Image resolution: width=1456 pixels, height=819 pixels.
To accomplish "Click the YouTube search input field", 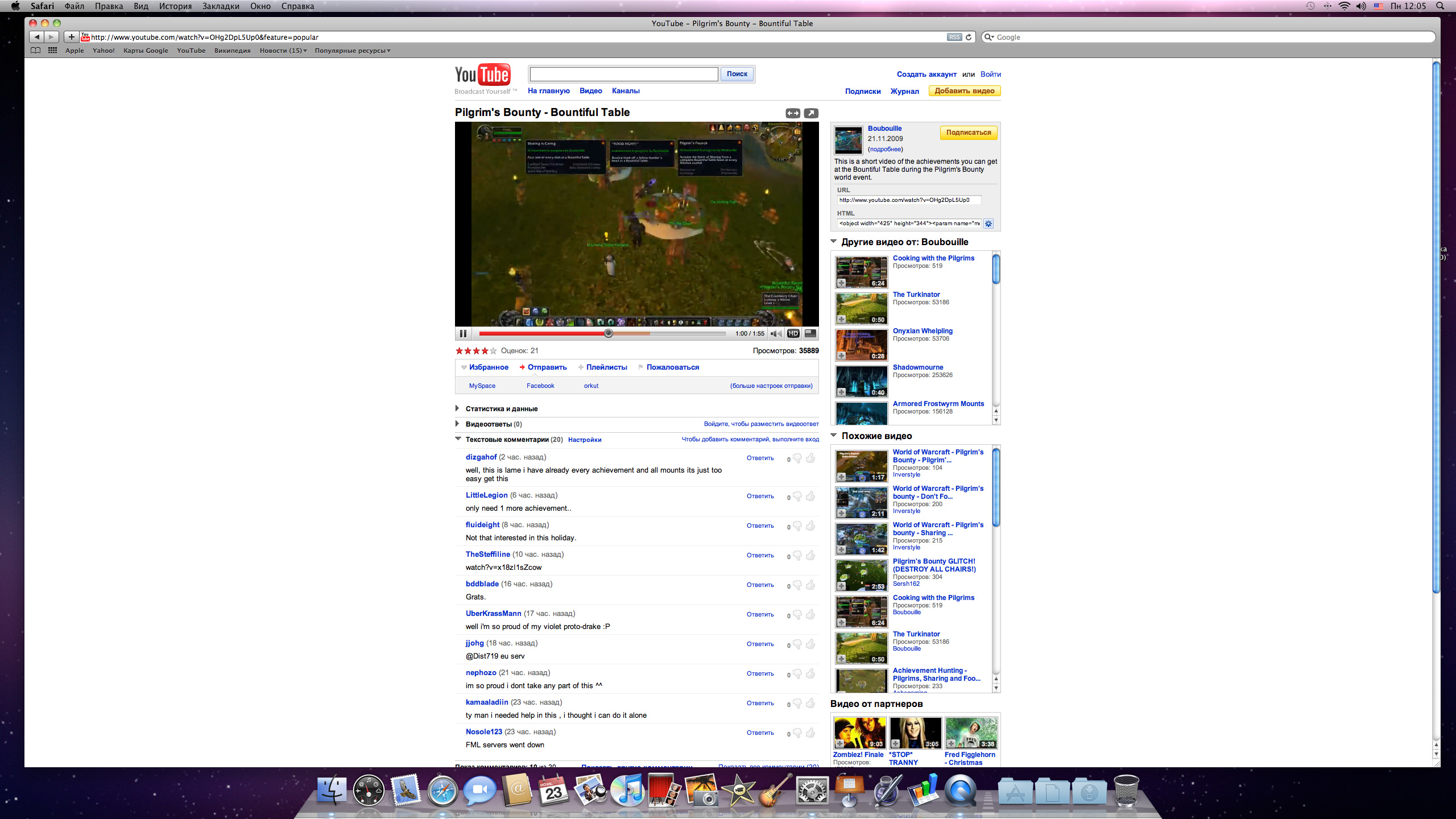I will (x=624, y=74).
